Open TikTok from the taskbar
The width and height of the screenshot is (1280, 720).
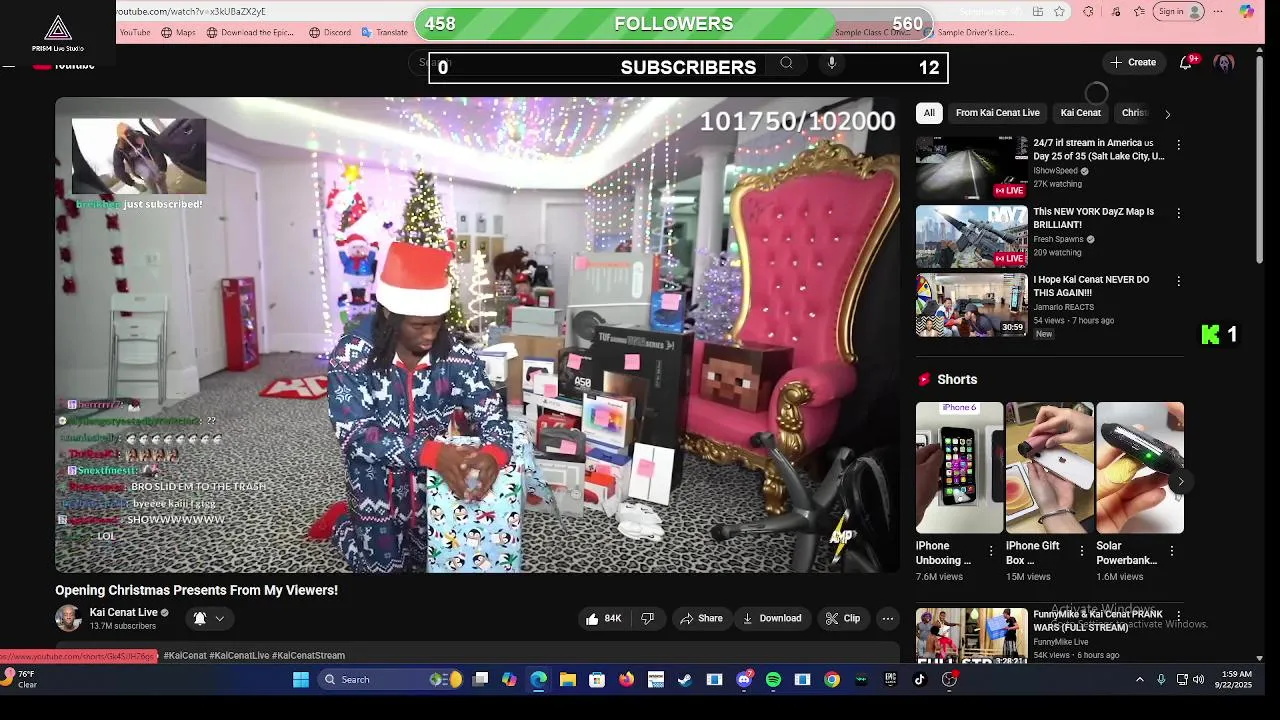[920, 680]
